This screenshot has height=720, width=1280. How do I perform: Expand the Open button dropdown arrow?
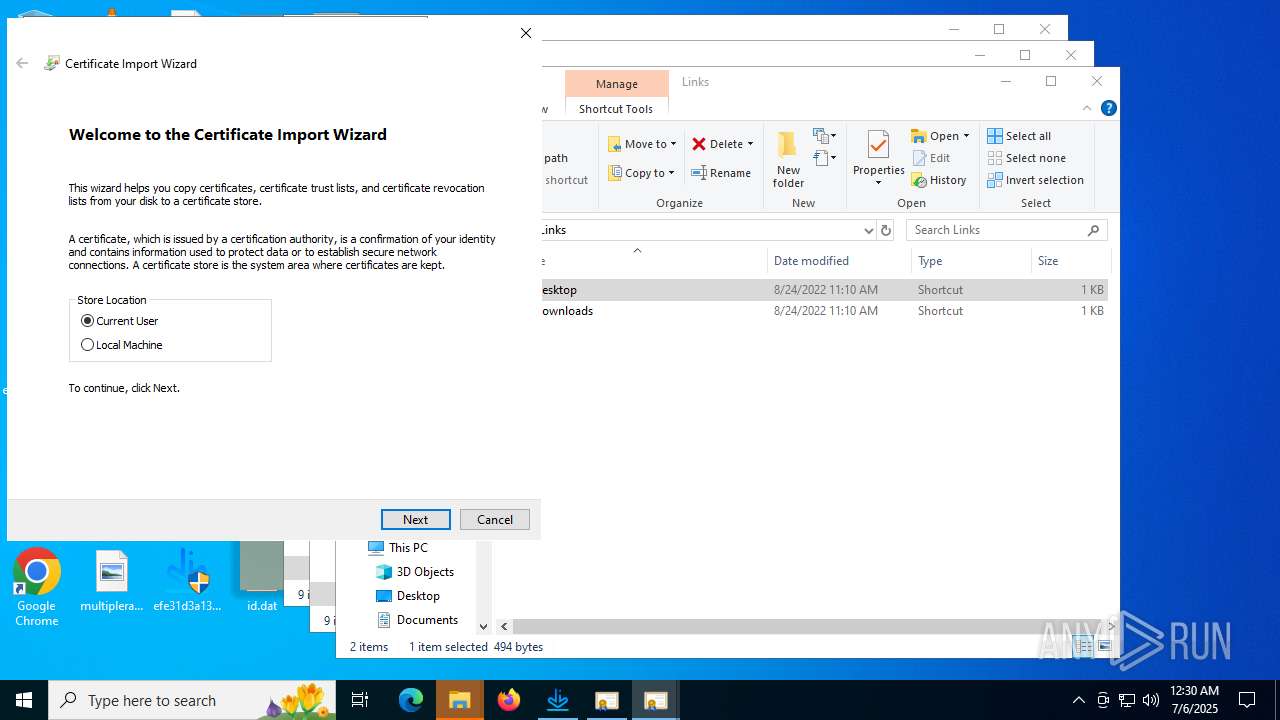[x=966, y=136]
